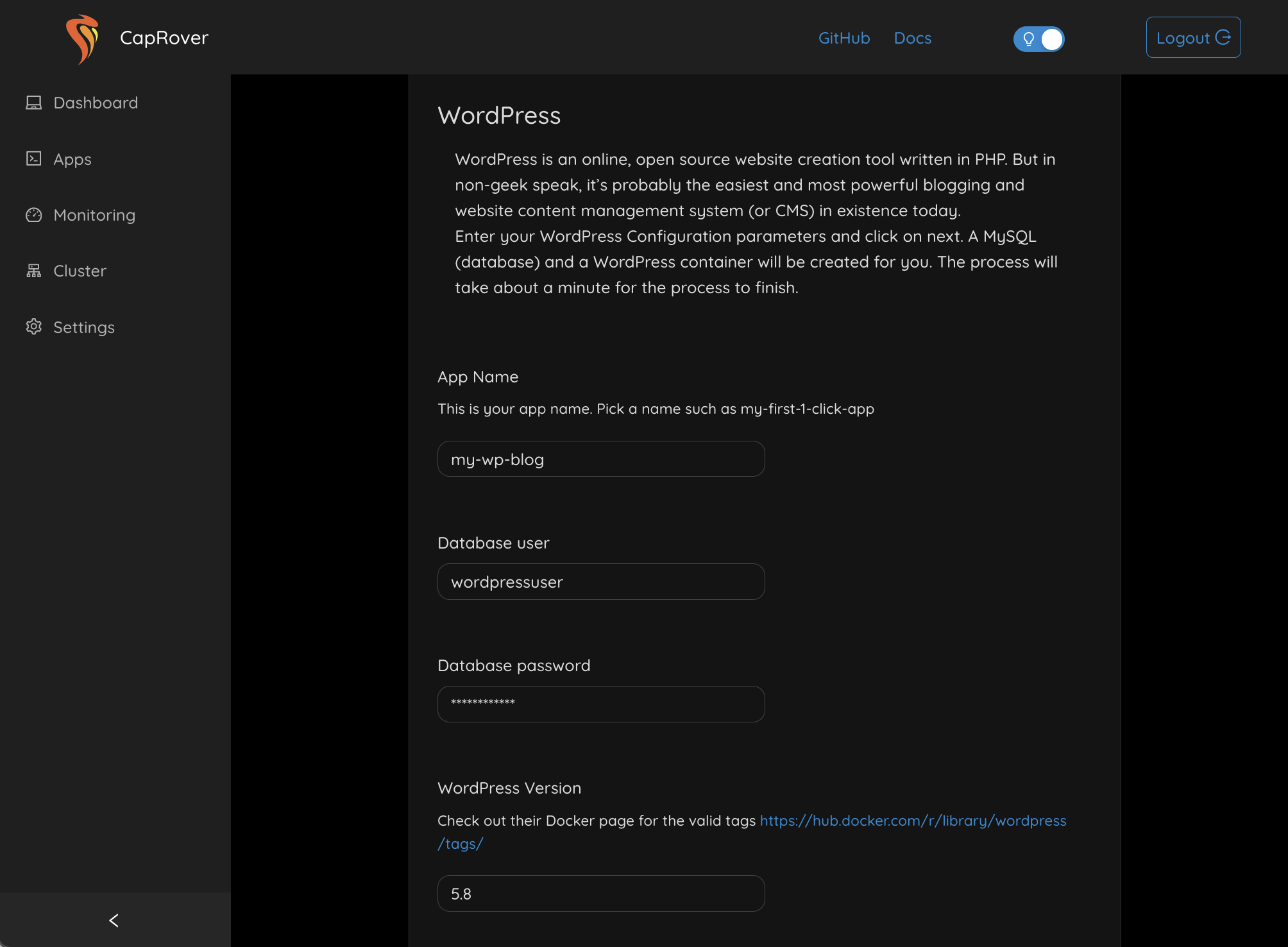This screenshot has width=1288, height=947.
Task: Select the Dashboard sidebar icon
Action: (34, 102)
